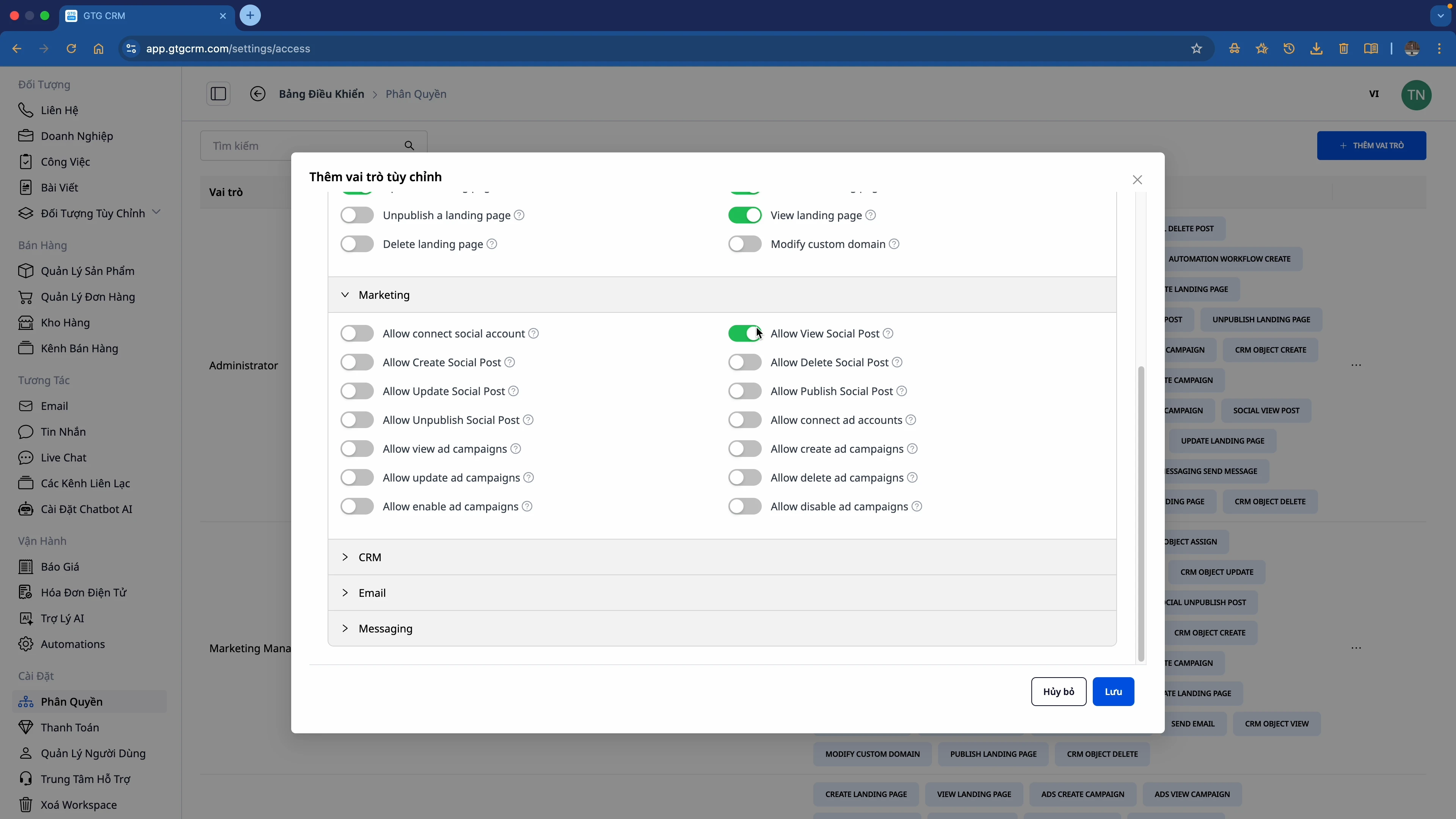
Task: Click the browser reload icon
Action: 71,49
